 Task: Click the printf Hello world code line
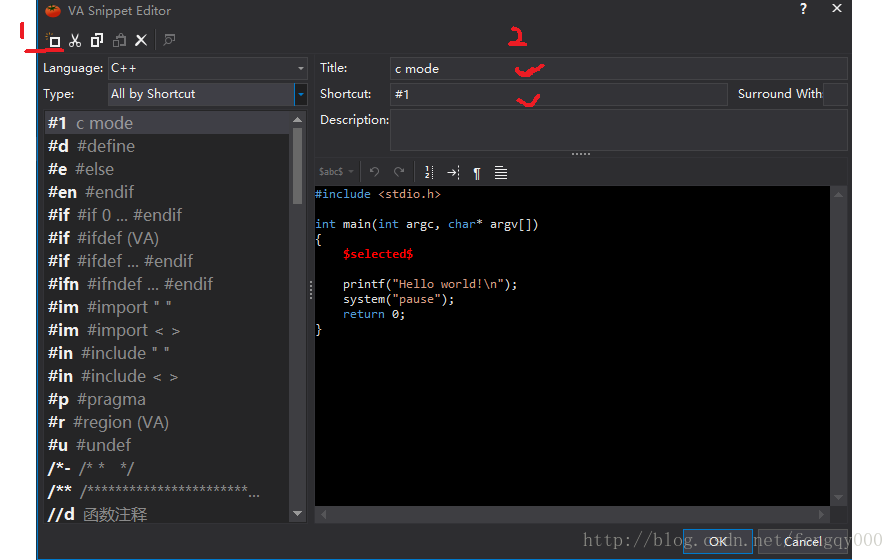(x=430, y=284)
